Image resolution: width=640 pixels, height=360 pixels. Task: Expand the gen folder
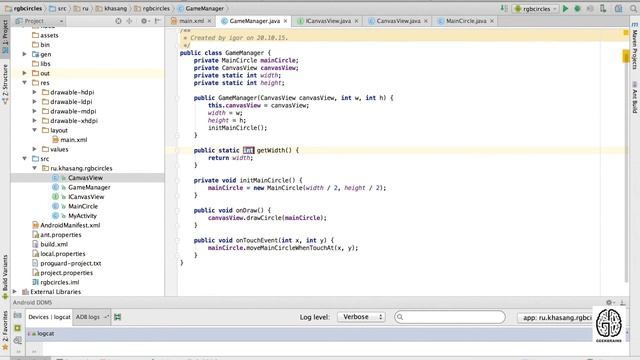click(x=24, y=54)
